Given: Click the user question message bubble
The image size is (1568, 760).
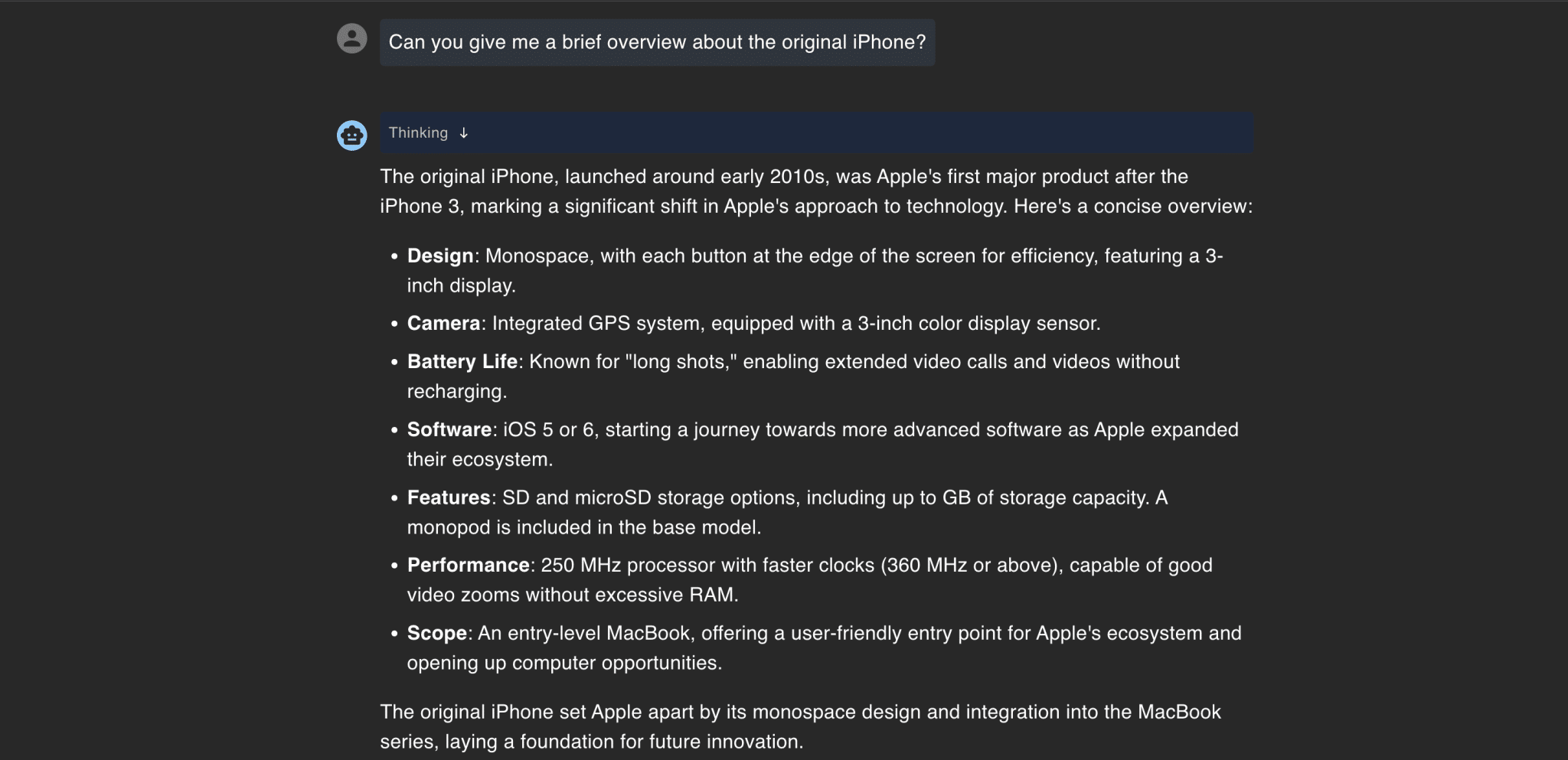Looking at the screenshot, I should pos(657,42).
